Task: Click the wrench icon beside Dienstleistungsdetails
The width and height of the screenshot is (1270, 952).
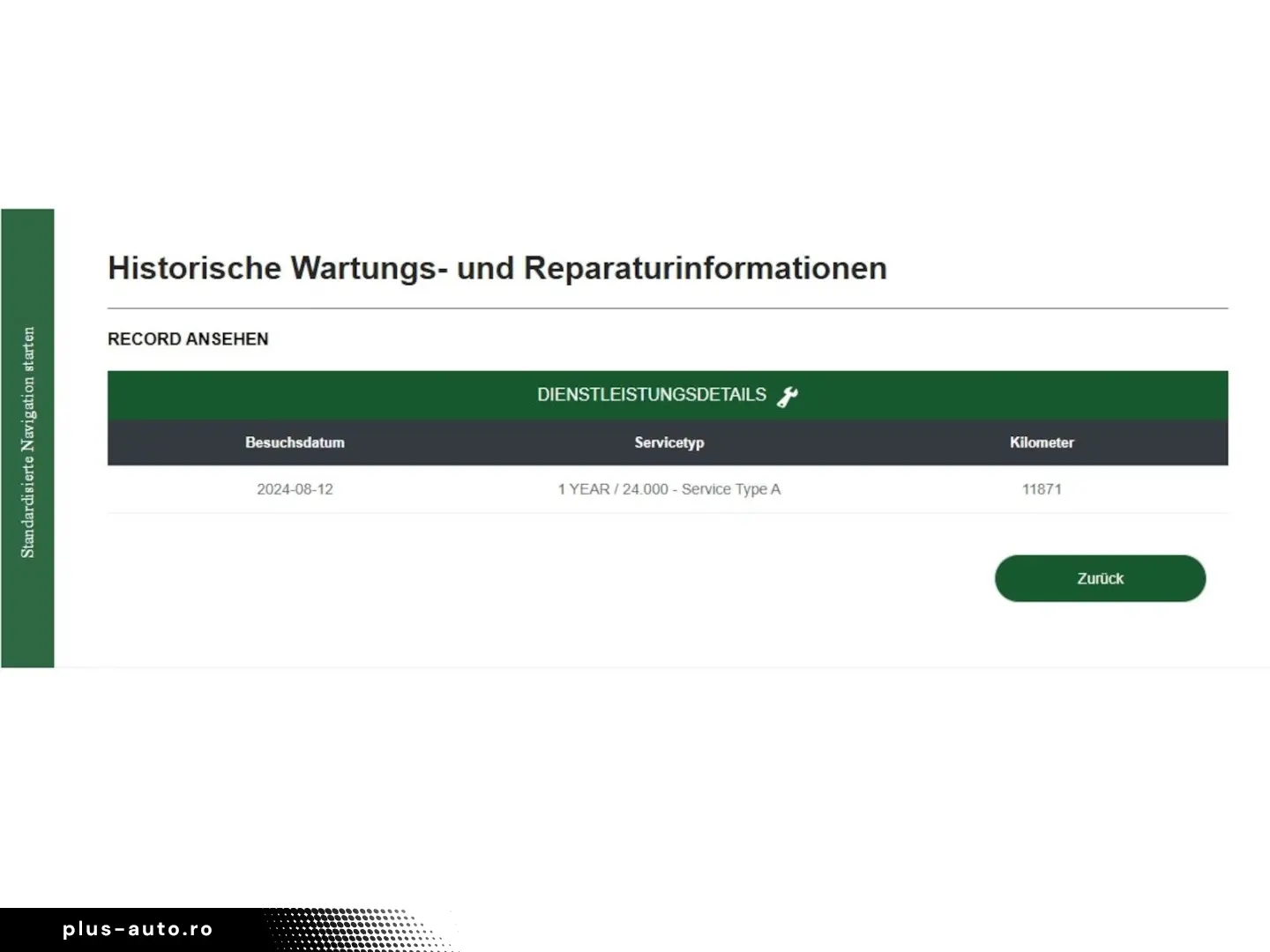Action: tap(787, 397)
